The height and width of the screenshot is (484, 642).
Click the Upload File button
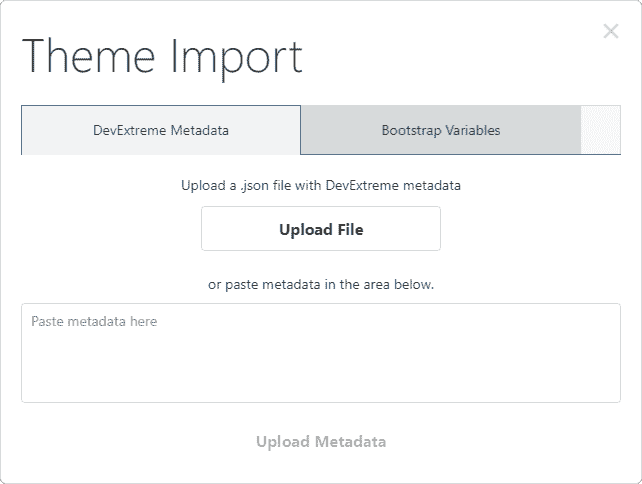click(321, 229)
